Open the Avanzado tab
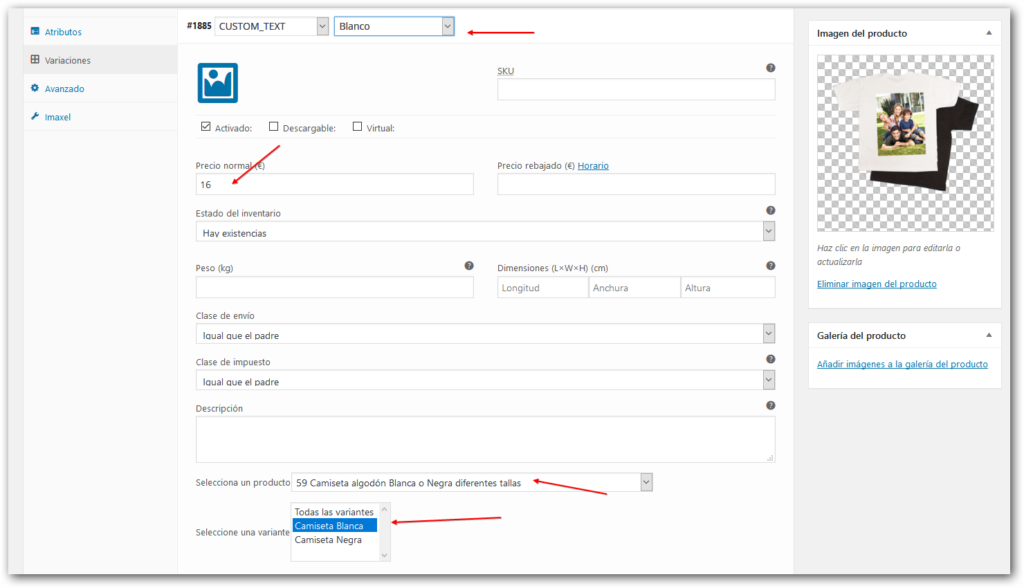1024x588 pixels. [64, 88]
